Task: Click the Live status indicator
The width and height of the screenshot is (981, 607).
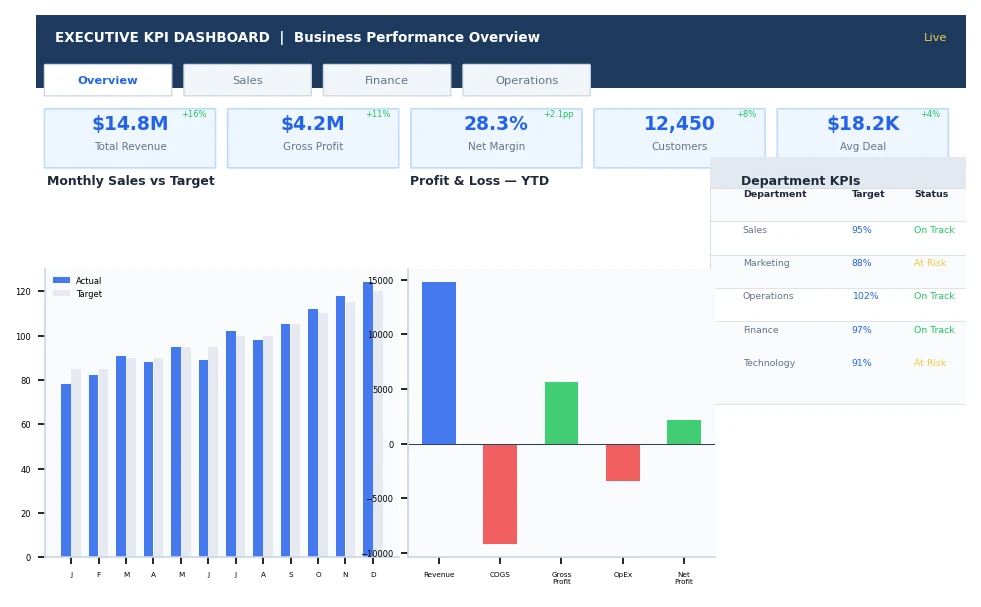Action: click(935, 38)
